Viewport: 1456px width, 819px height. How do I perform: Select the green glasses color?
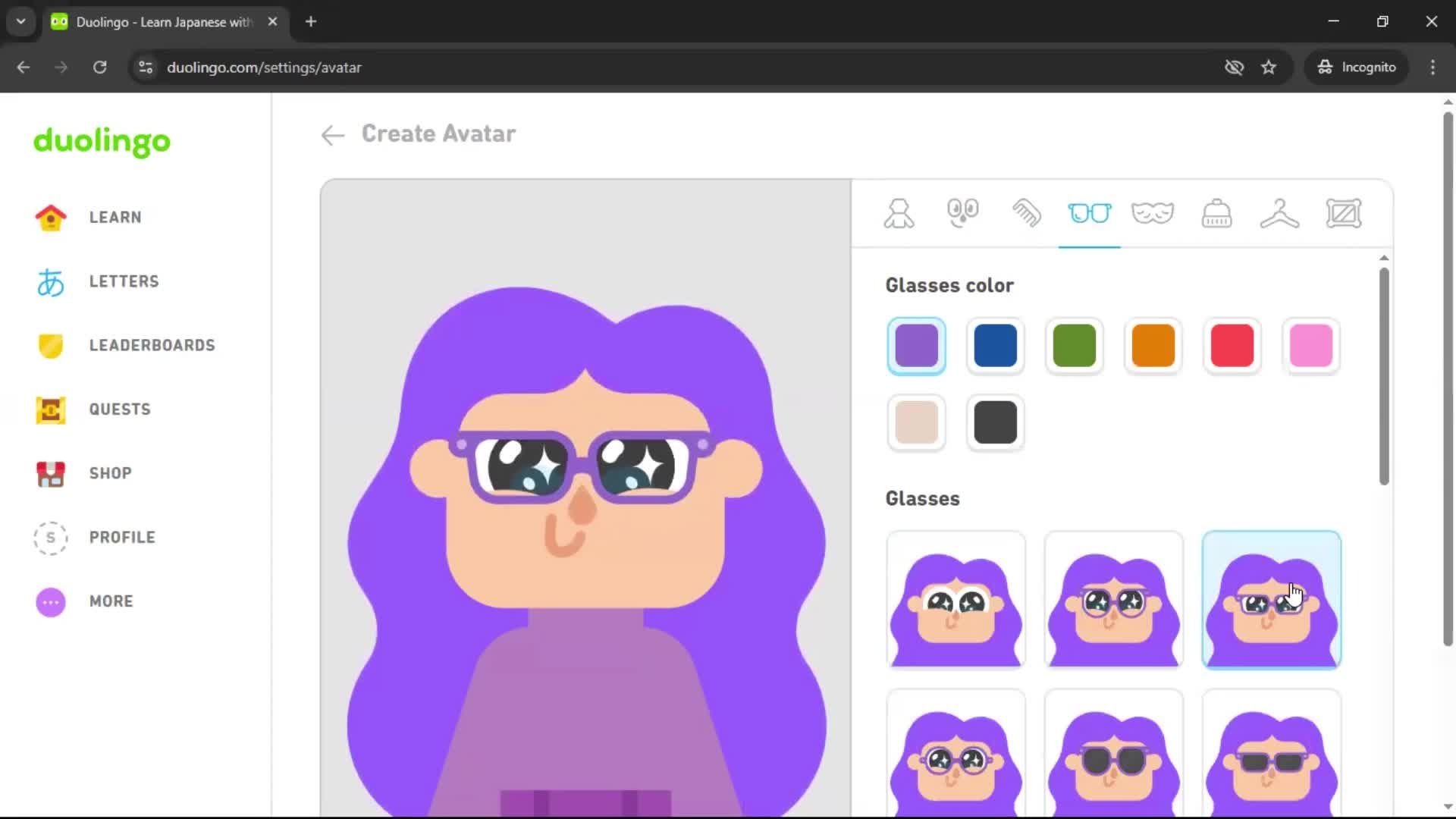(x=1074, y=346)
